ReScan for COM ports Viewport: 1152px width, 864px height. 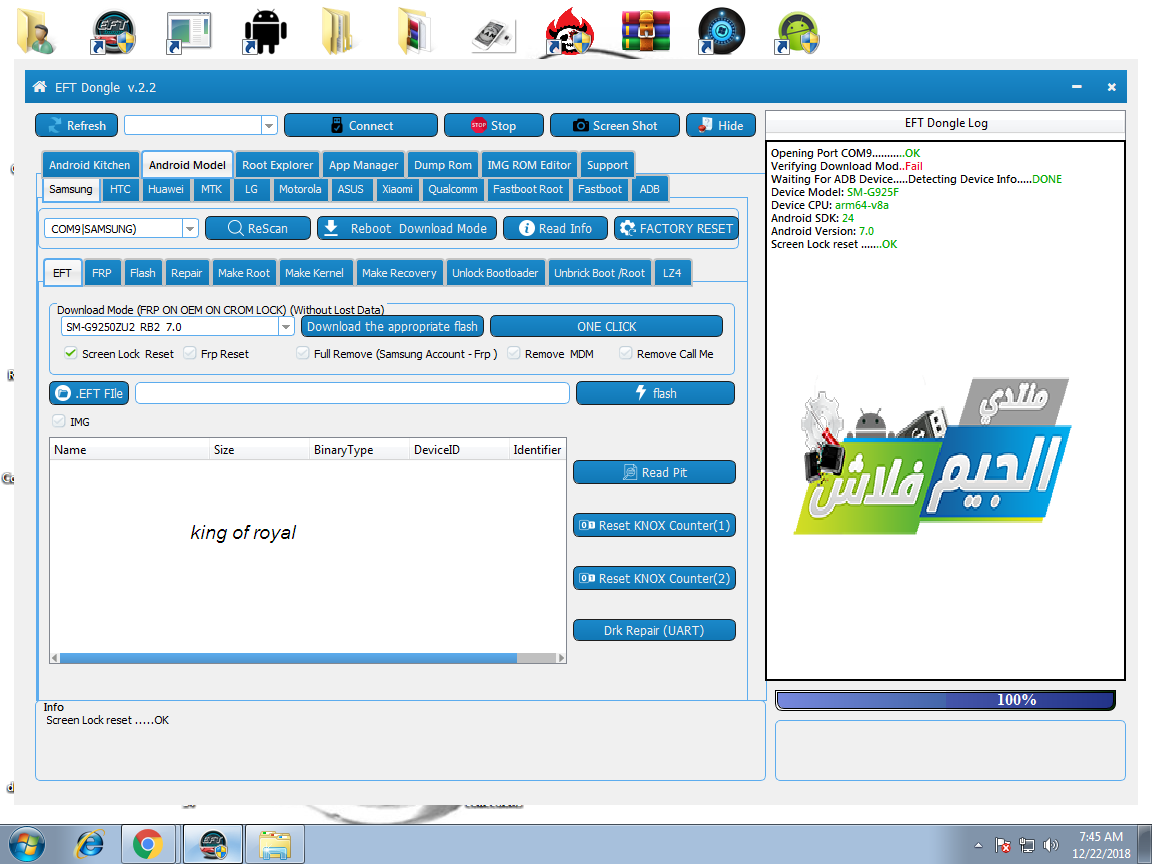258,228
